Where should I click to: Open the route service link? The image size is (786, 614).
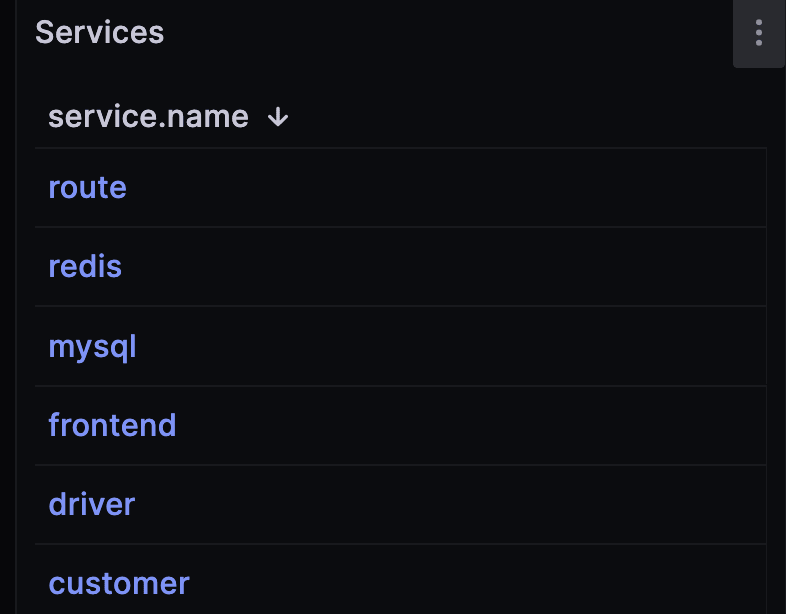pos(87,188)
